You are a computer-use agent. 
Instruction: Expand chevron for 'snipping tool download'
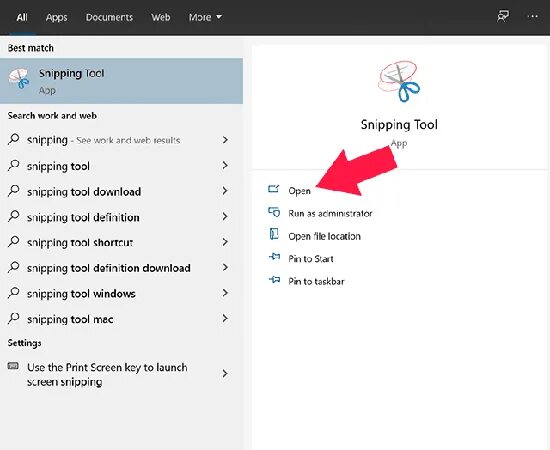225,191
